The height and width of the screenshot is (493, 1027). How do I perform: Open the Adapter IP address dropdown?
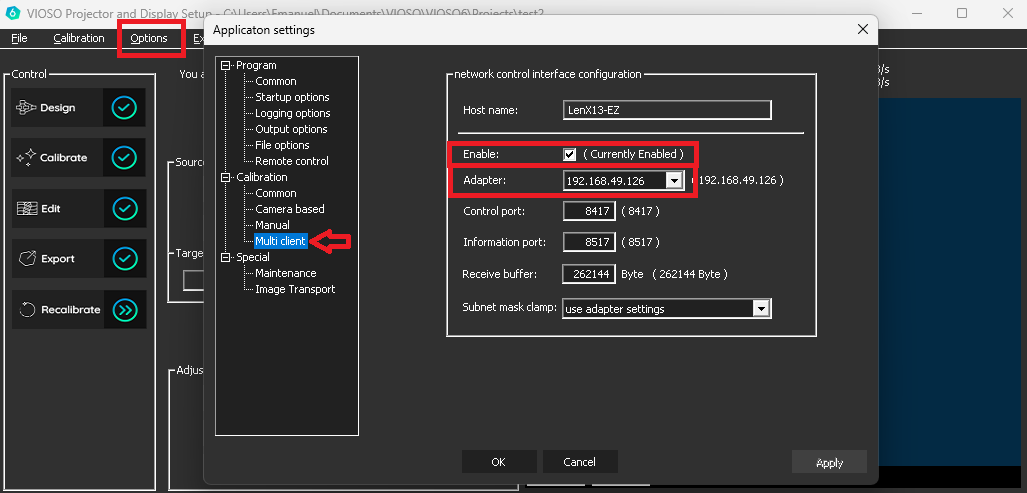click(674, 181)
